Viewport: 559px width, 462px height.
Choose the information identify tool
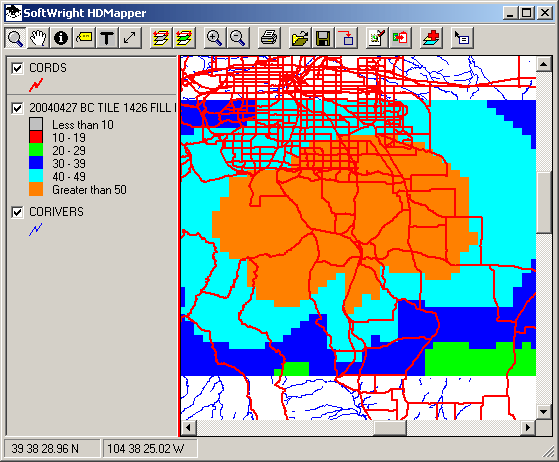tap(61, 38)
